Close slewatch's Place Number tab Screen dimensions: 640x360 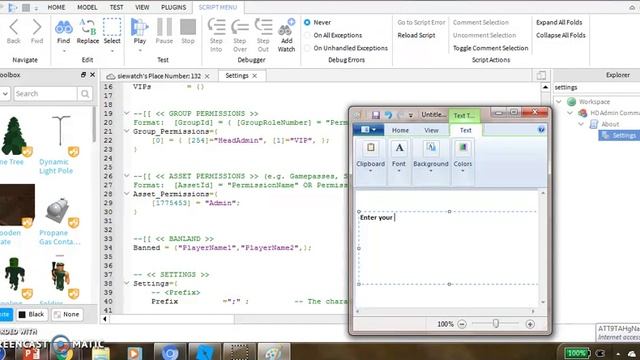[x=207, y=76]
